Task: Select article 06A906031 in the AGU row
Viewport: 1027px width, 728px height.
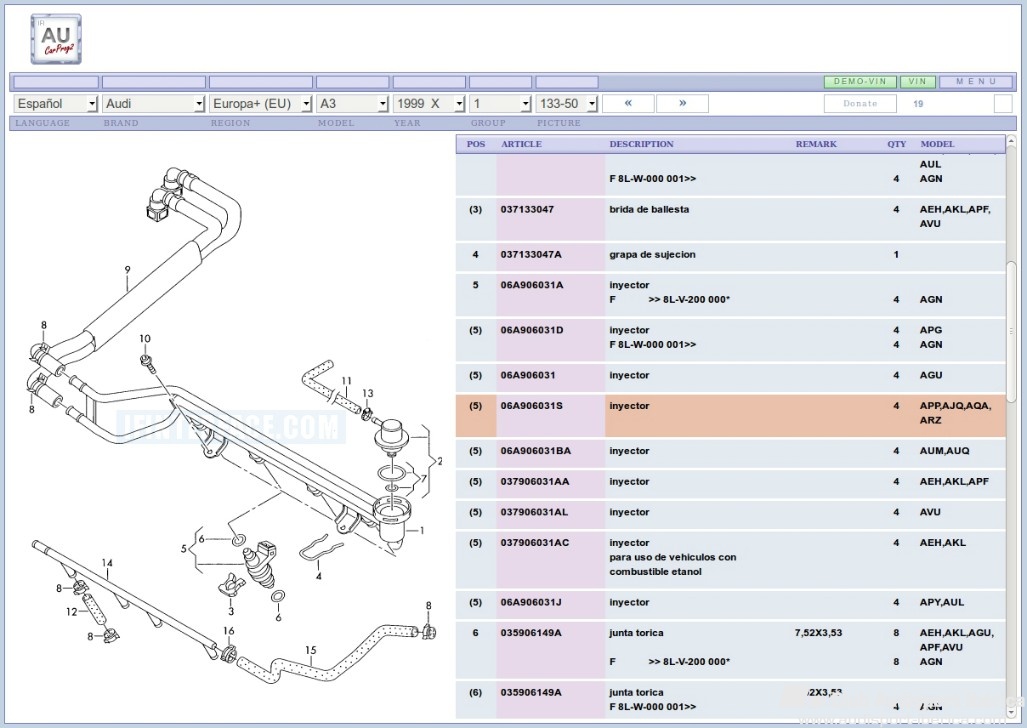Action: point(528,375)
